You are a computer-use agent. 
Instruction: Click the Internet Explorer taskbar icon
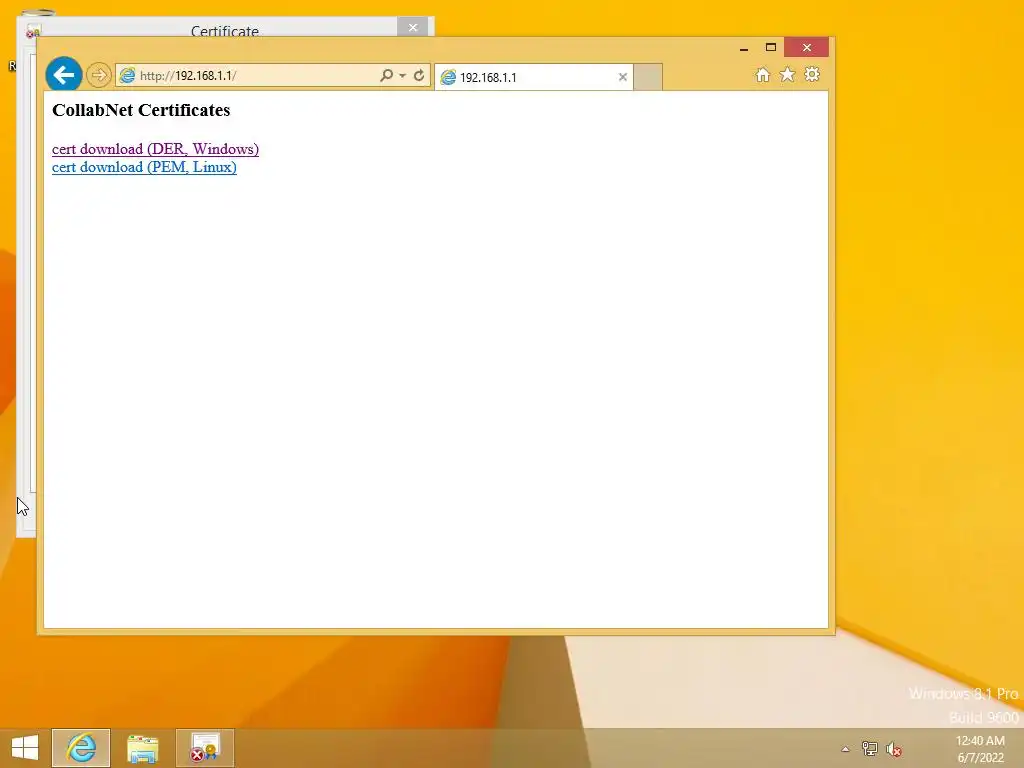coord(81,748)
